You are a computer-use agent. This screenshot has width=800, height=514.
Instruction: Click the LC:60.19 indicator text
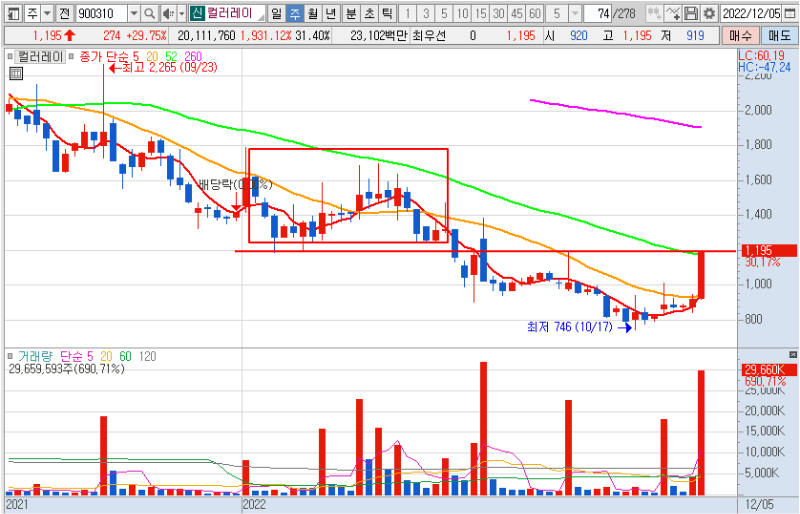point(761,56)
